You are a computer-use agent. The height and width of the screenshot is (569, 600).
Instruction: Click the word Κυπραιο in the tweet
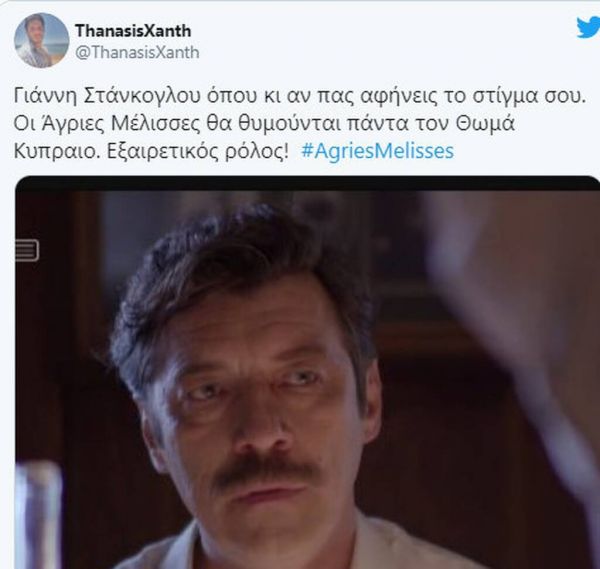pyautogui.click(x=57, y=152)
